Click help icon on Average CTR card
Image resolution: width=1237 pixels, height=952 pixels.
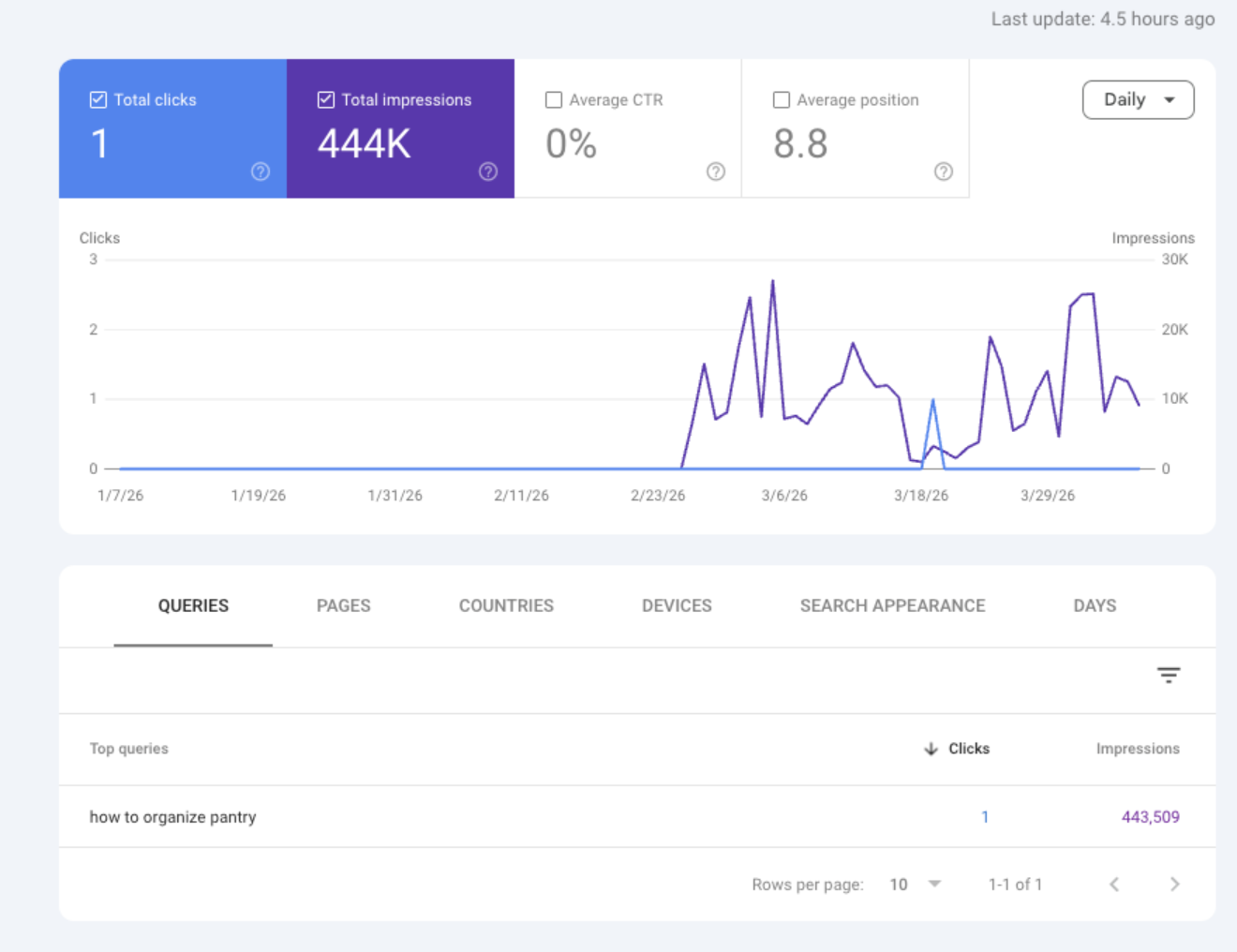[716, 171]
